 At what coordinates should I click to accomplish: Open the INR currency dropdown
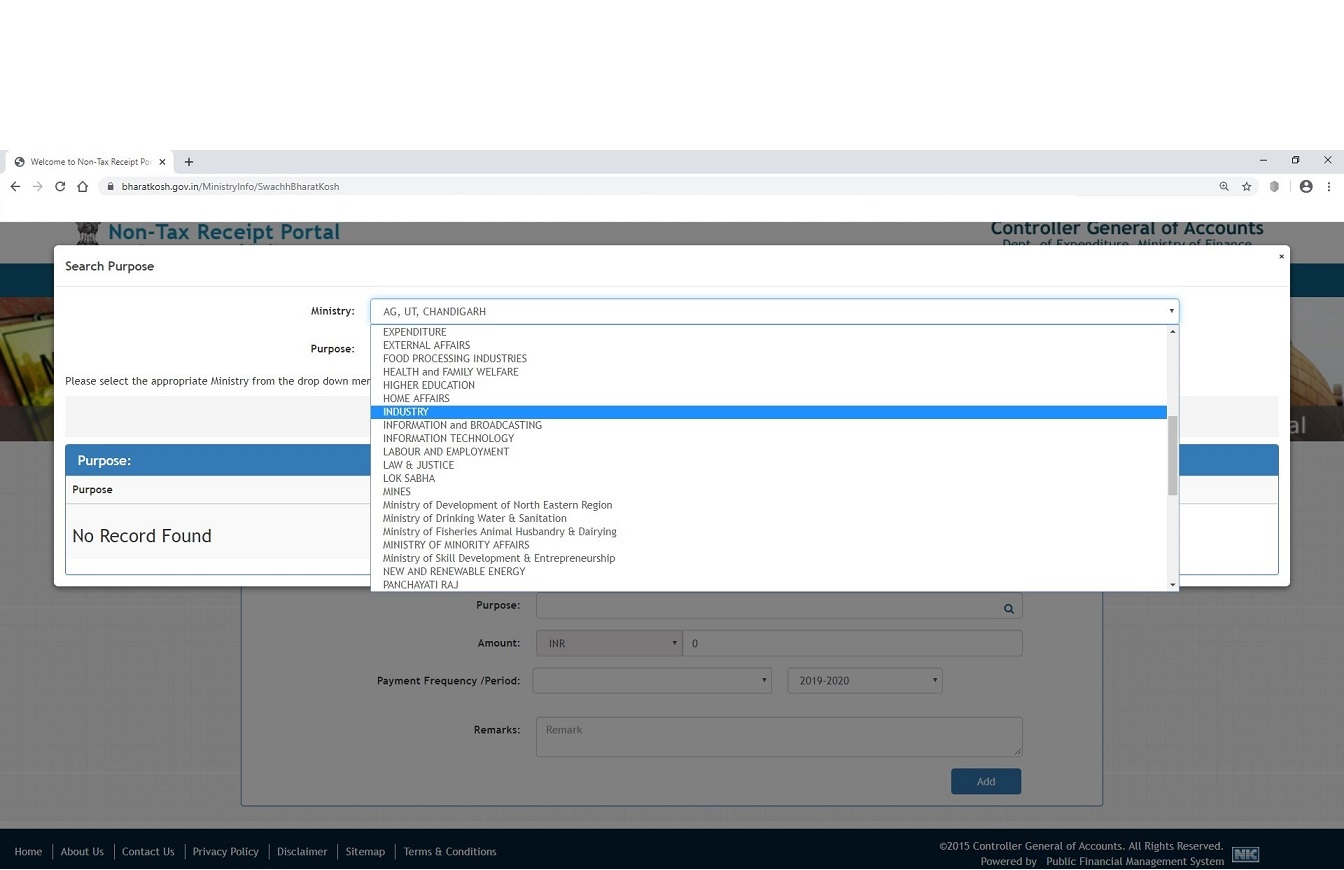point(608,643)
